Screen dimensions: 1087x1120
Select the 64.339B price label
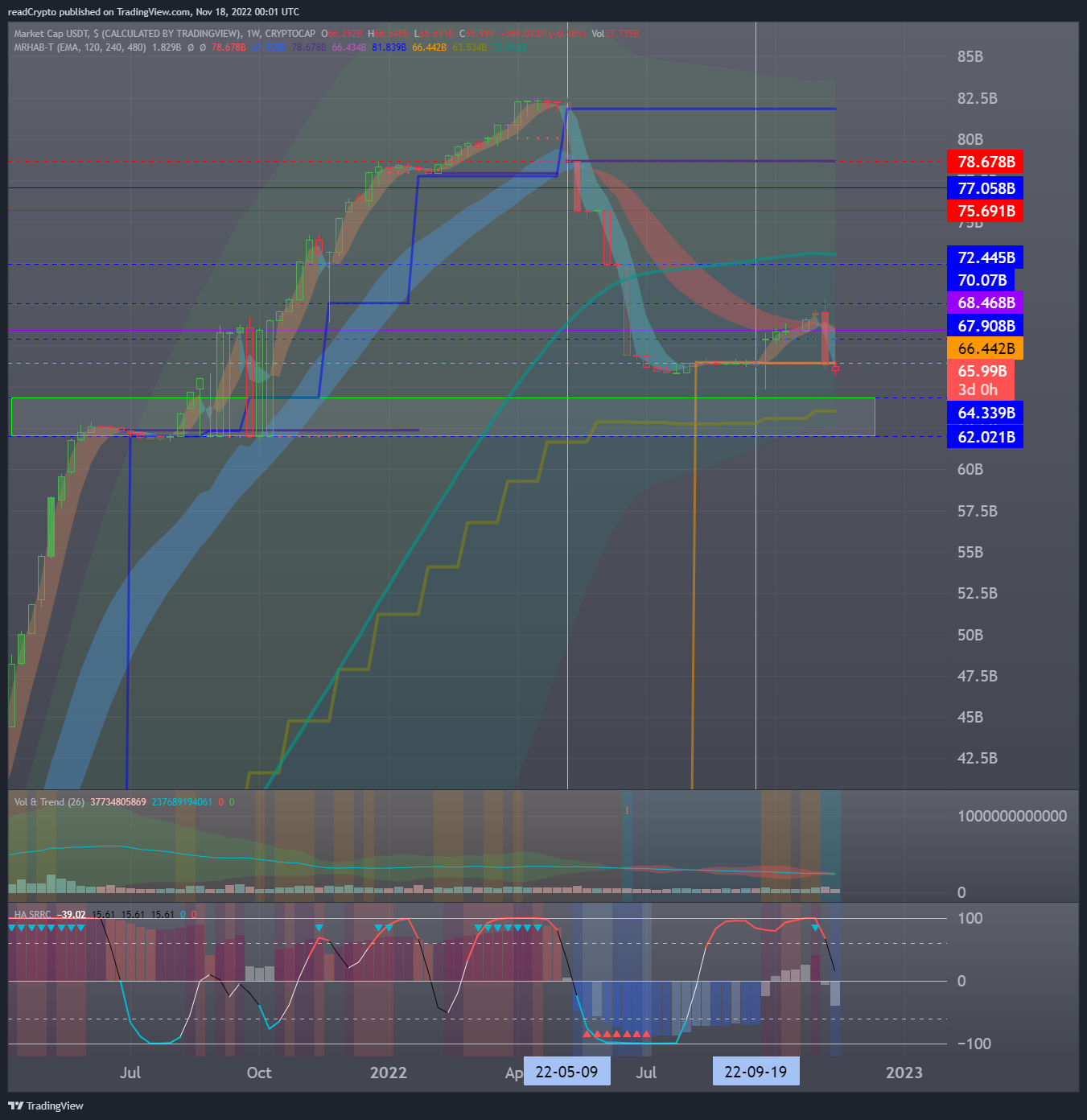coord(986,413)
